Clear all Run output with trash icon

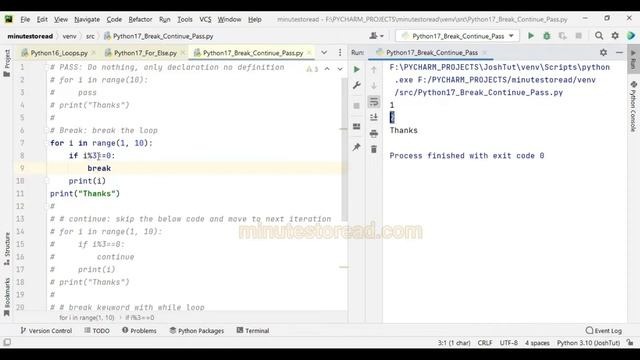pos(373,149)
